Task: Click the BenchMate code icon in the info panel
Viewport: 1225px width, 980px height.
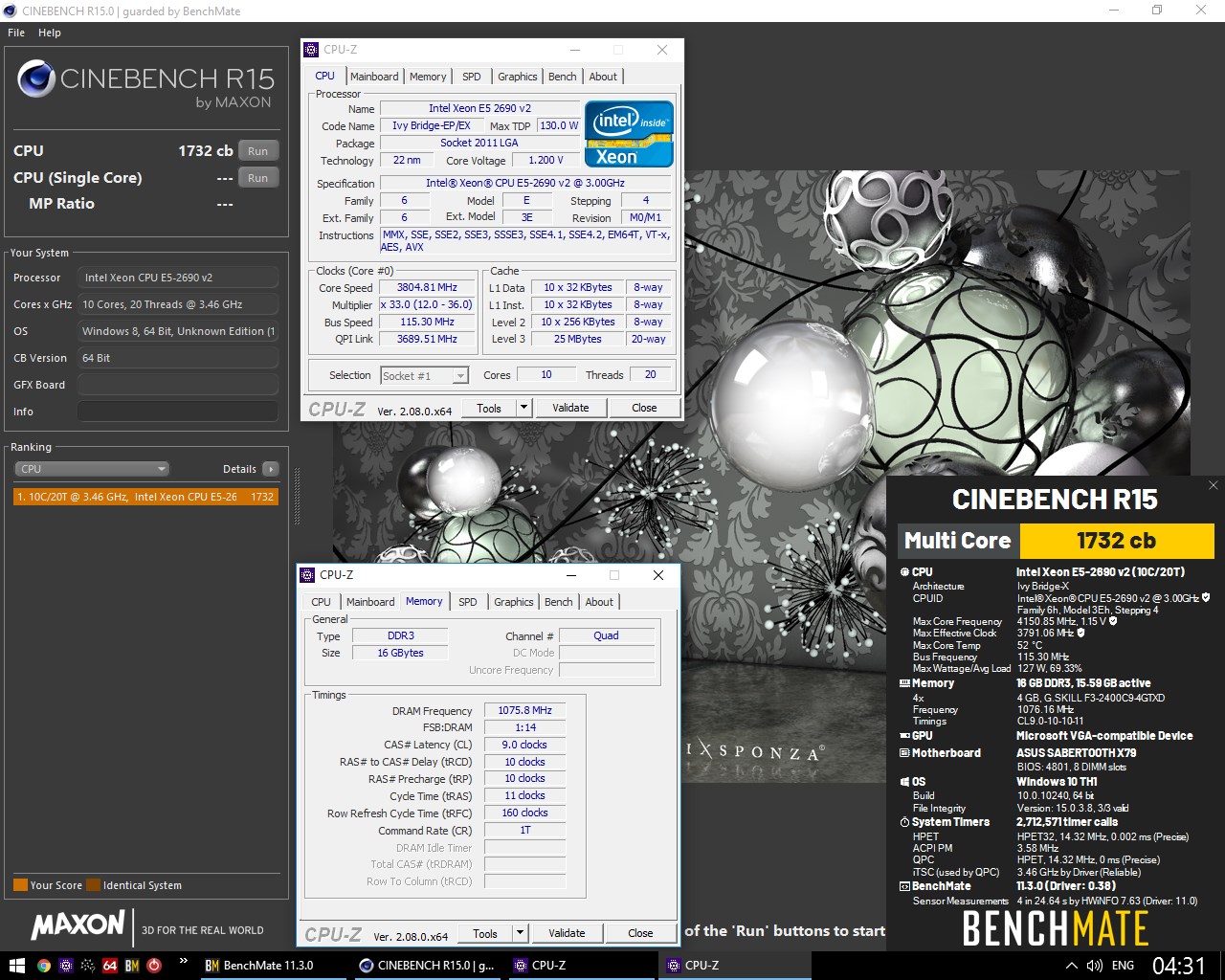Action: [x=905, y=886]
